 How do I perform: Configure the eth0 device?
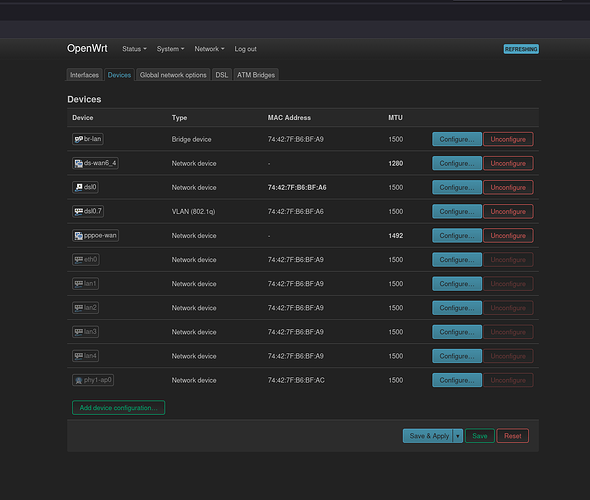tap(457, 260)
